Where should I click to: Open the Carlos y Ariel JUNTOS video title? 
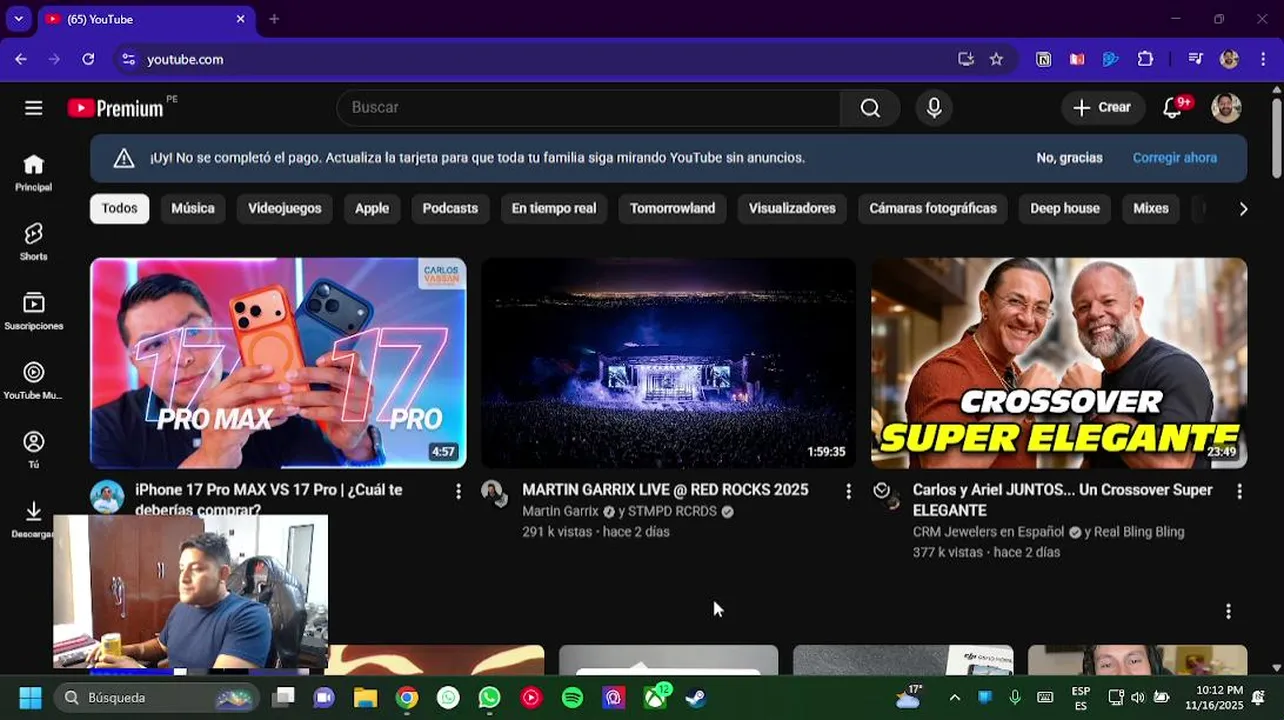tap(1062, 500)
